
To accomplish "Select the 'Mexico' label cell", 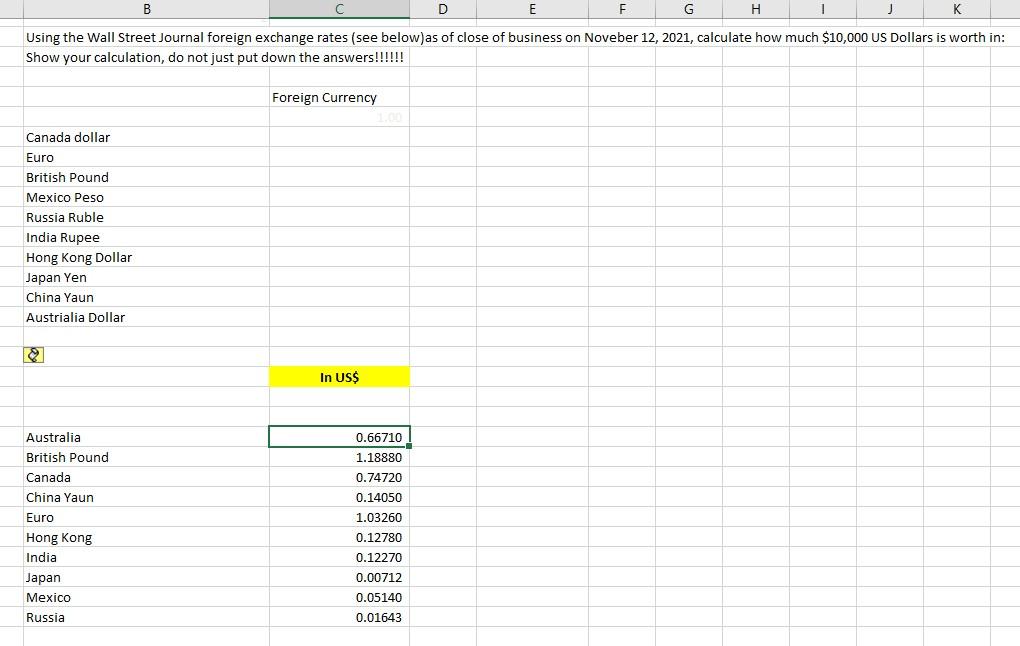I will tap(146, 597).
